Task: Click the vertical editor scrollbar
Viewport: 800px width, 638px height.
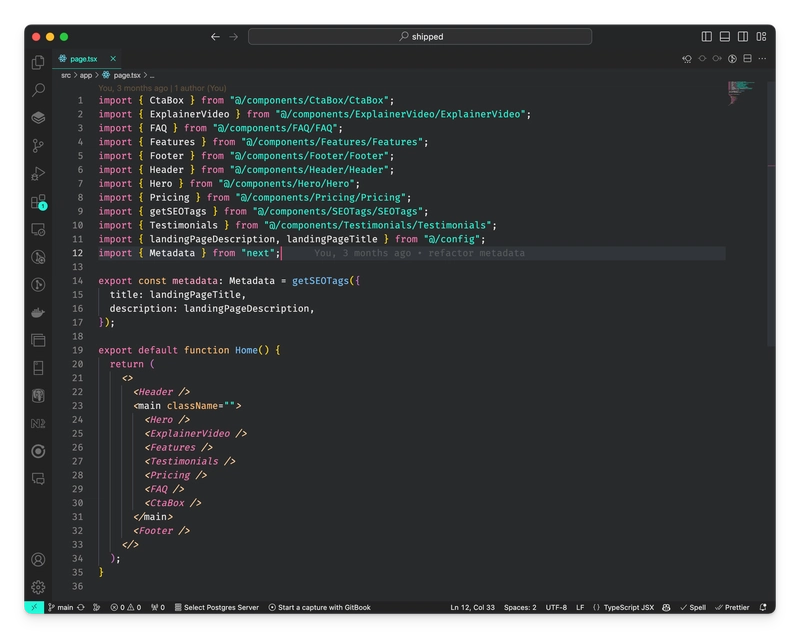Action: pos(771,214)
